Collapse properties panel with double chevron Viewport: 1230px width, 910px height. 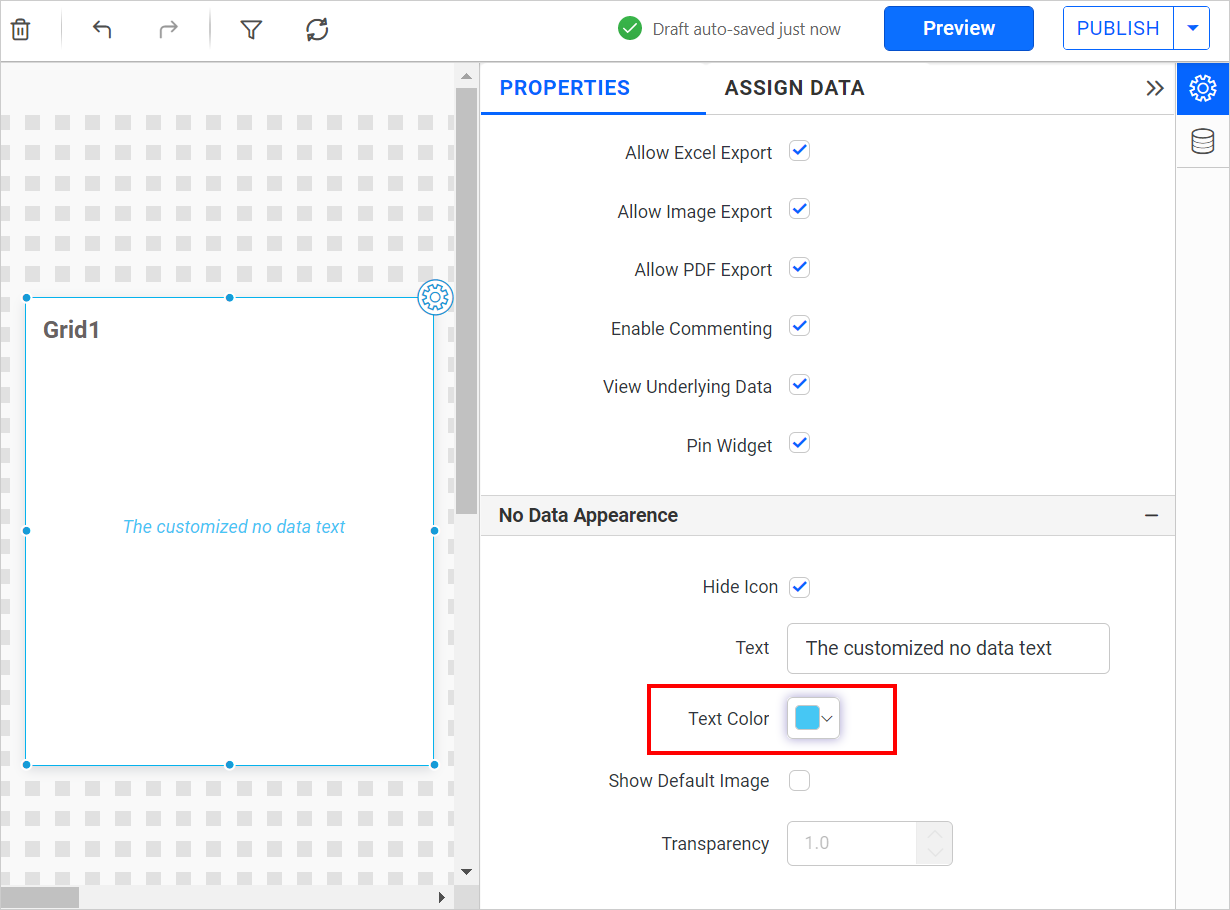[x=1155, y=88]
